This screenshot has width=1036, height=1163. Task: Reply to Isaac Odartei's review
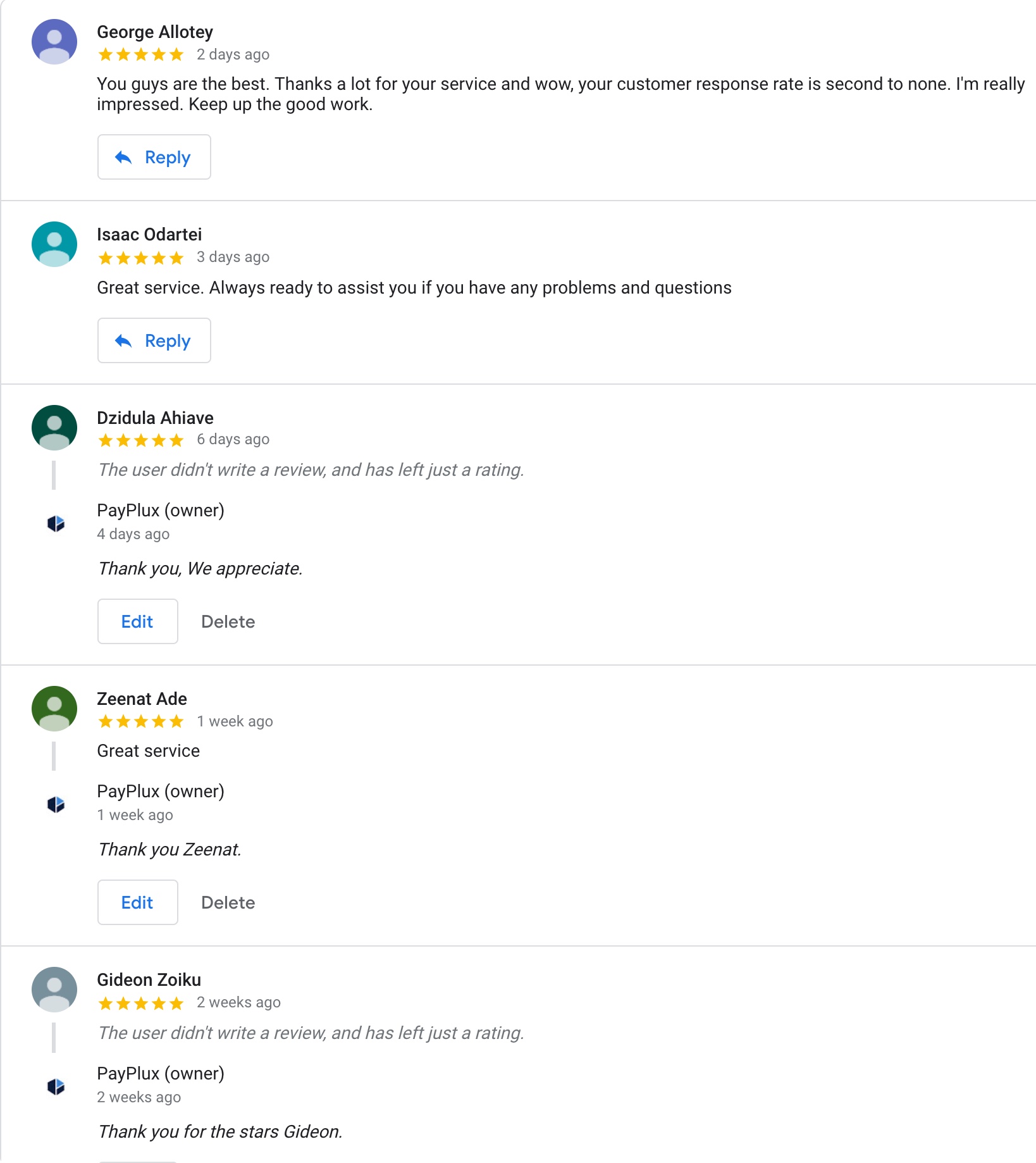tap(154, 340)
